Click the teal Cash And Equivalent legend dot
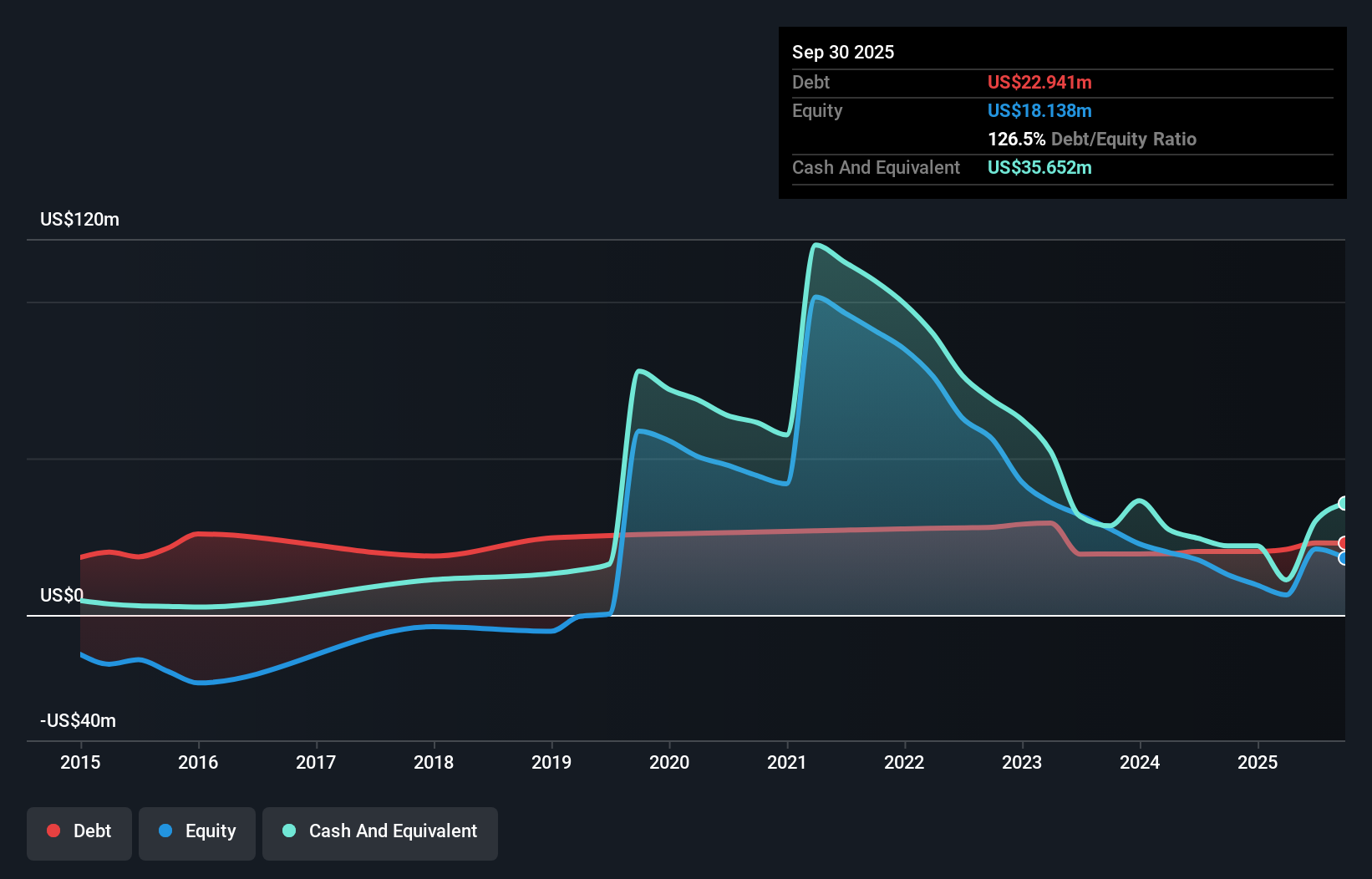The width and height of the screenshot is (1372, 879). [x=287, y=830]
